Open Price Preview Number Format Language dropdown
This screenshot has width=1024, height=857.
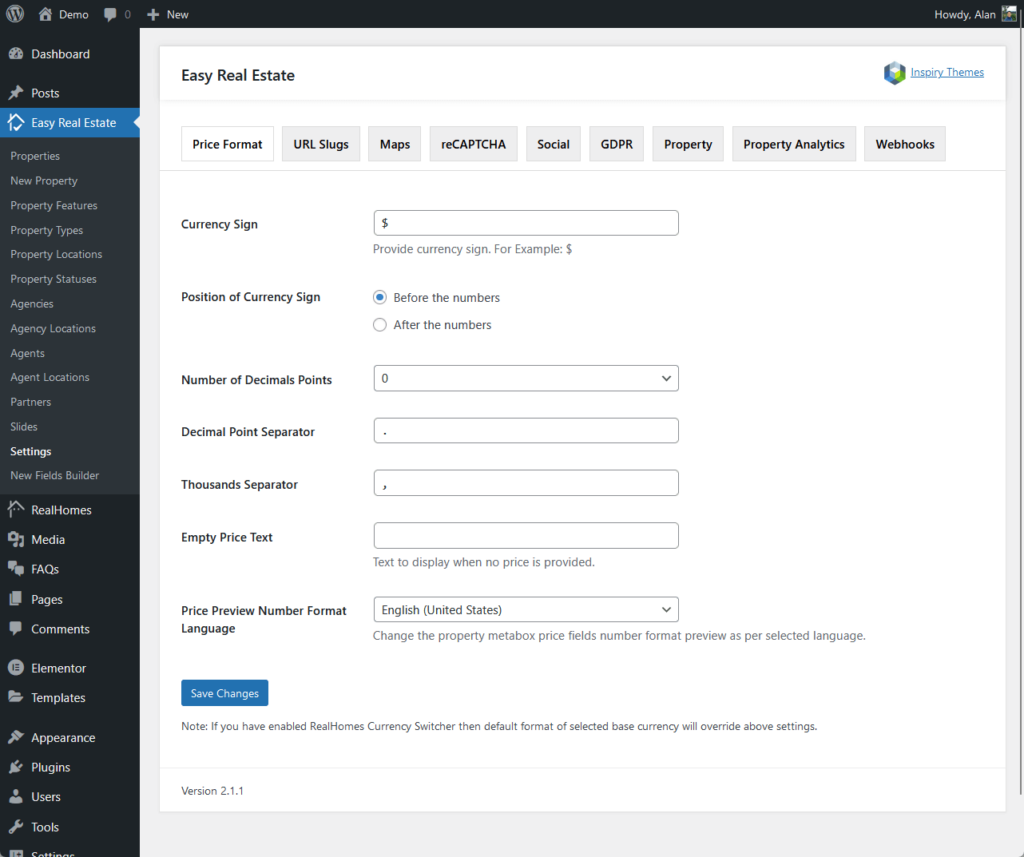click(x=525, y=609)
